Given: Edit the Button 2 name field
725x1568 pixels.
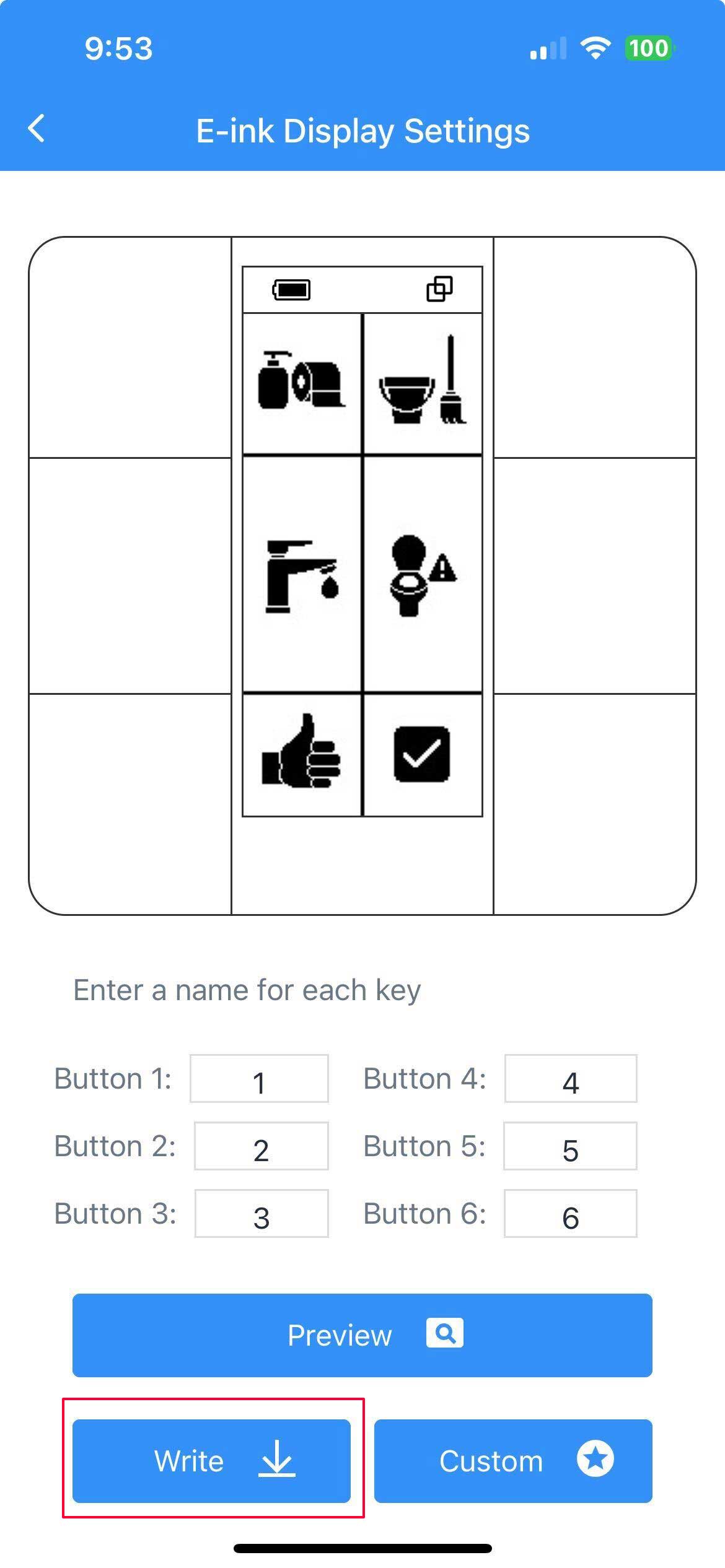Looking at the screenshot, I should click(x=261, y=1146).
